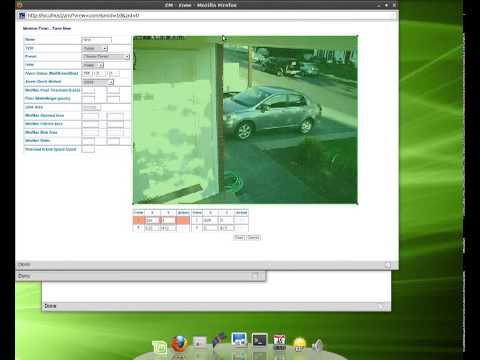Click the zone Name input field
This screenshot has width=480, height=360.
pos(97,40)
